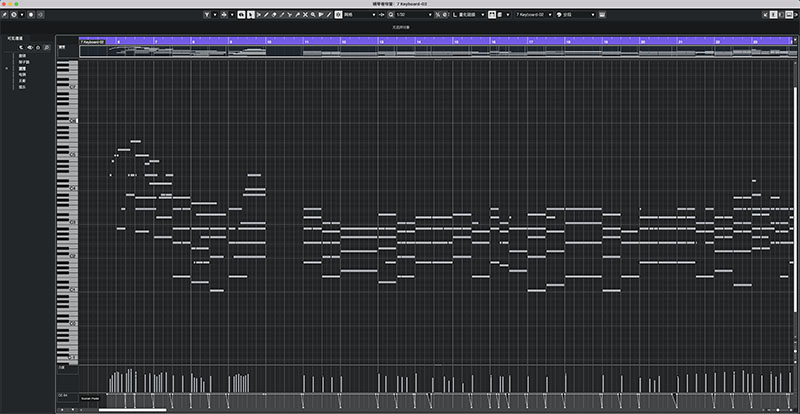
Task: Select the Split scissors tool
Action: click(289, 15)
